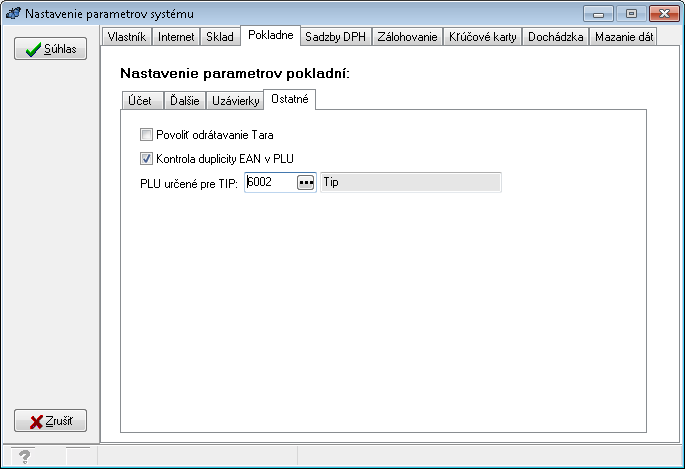Switch to the Internet tab
Image resolution: width=685 pixels, height=469 pixels.
[176, 37]
